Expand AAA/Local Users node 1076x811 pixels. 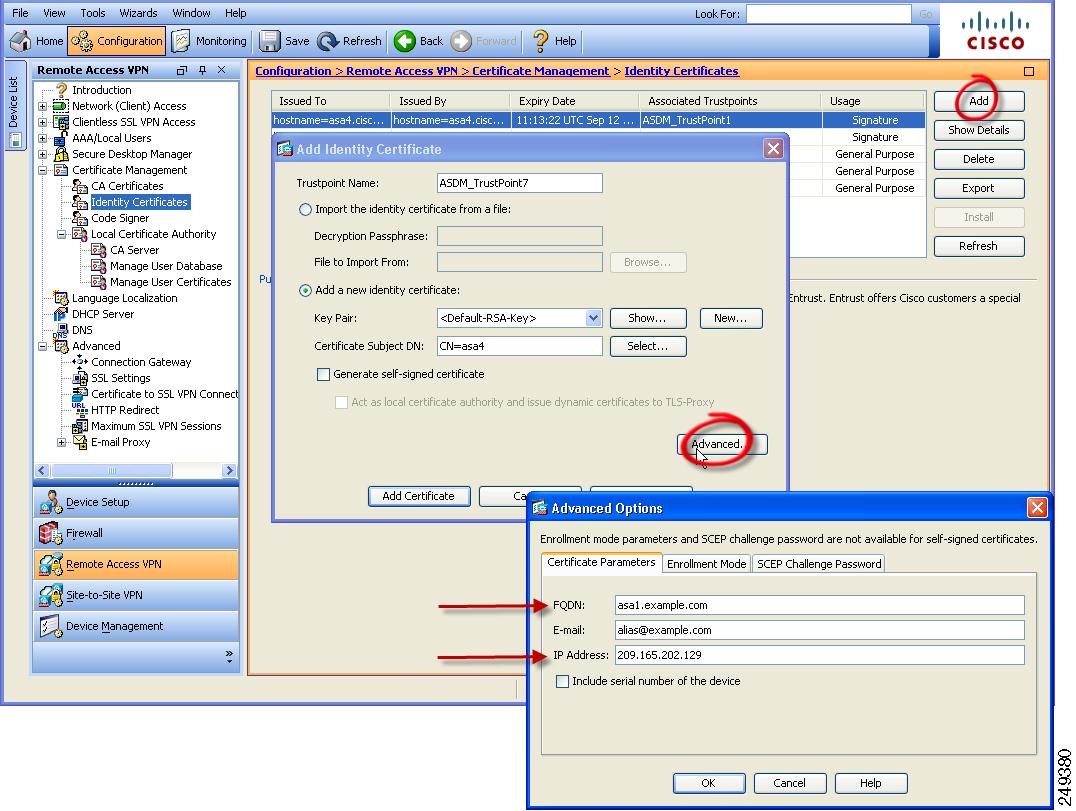coord(43,138)
